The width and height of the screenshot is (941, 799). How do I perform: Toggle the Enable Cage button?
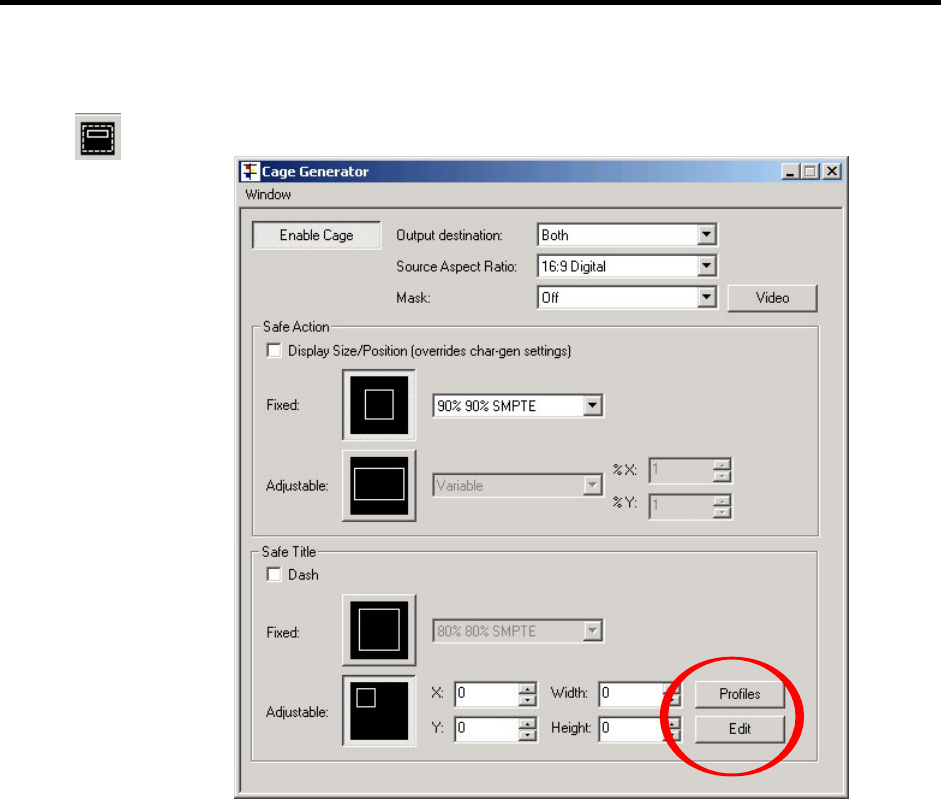[x=316, y=235]
